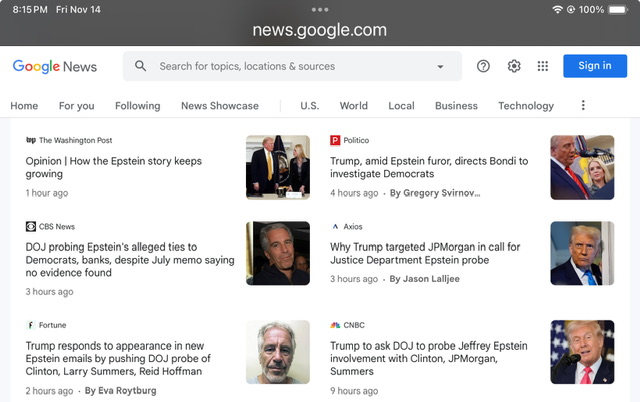Open the News Showcase tab
Viewport: 640px width, 402px height.
pyautogui.click(x=219, y=106)
